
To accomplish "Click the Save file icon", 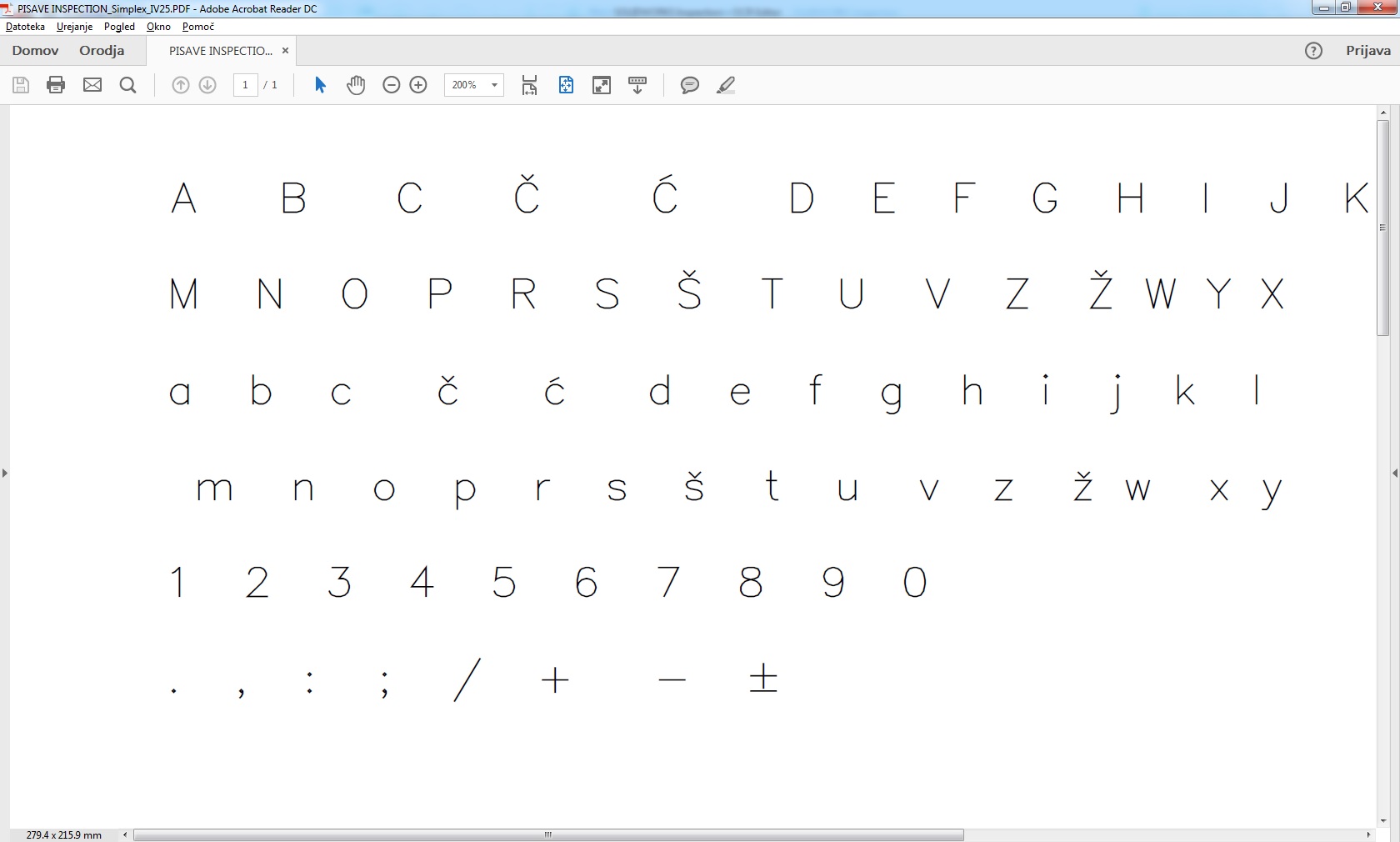I will [x=21, y=85].
